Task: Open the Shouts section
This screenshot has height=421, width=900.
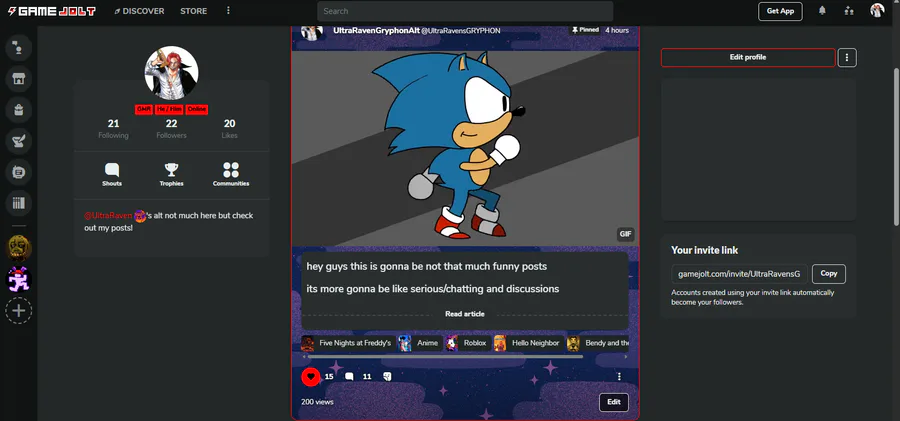Action: [x=112, y=175]
